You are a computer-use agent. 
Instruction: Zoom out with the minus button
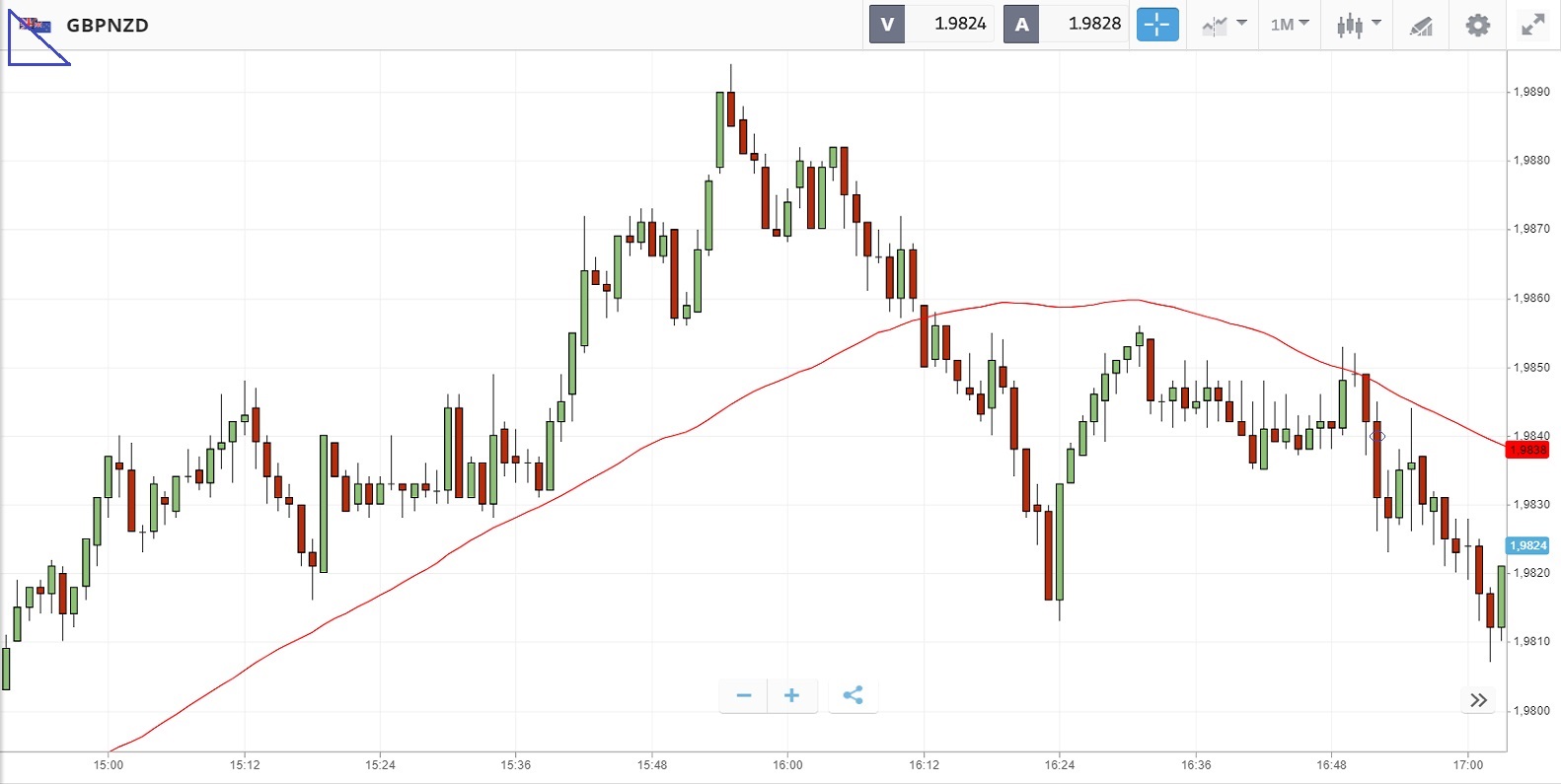pos(744,695)
